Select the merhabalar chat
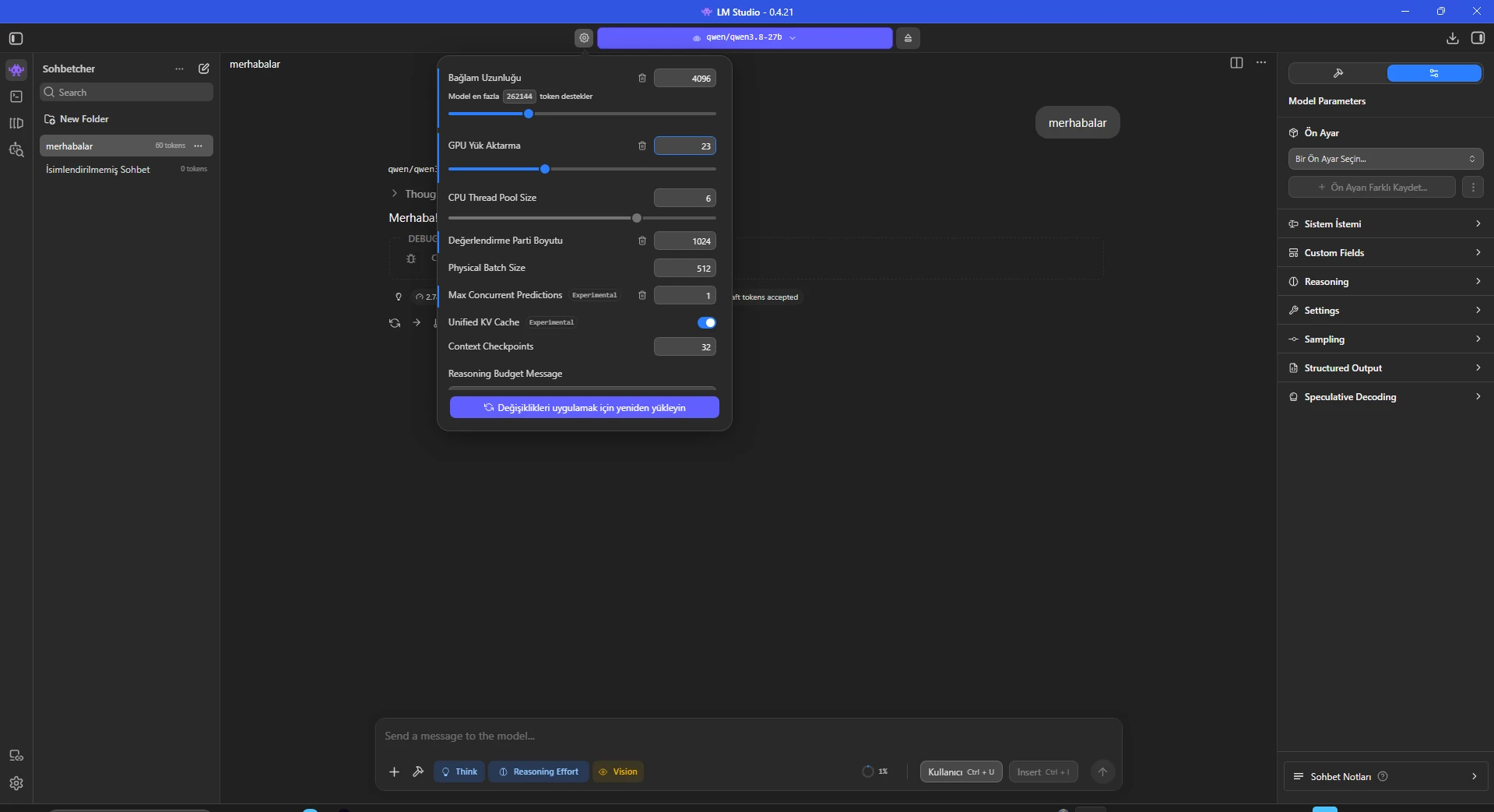 pyautogui.click(x=126, y=146)
